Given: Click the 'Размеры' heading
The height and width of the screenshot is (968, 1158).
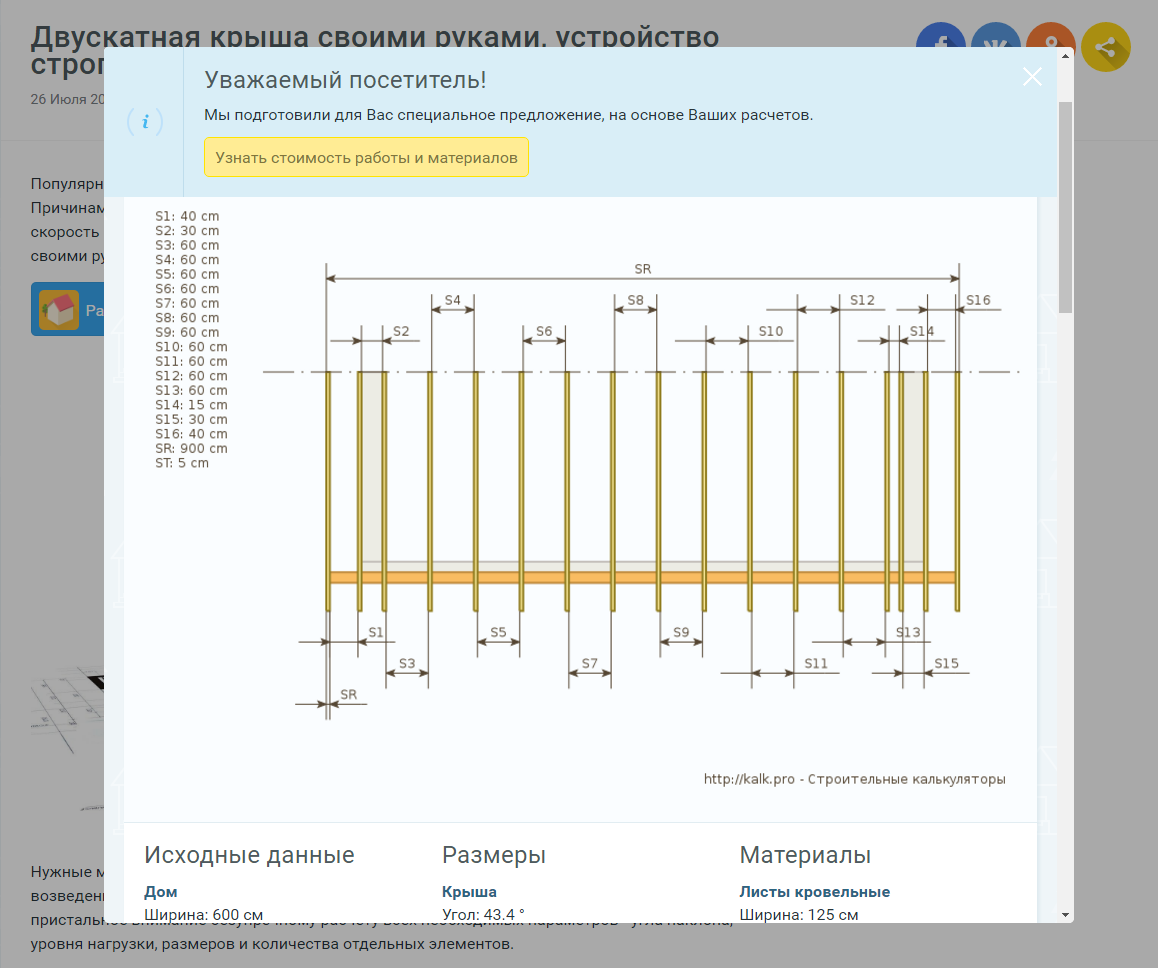Looking at the screenshot, I should tap(494, 854).
